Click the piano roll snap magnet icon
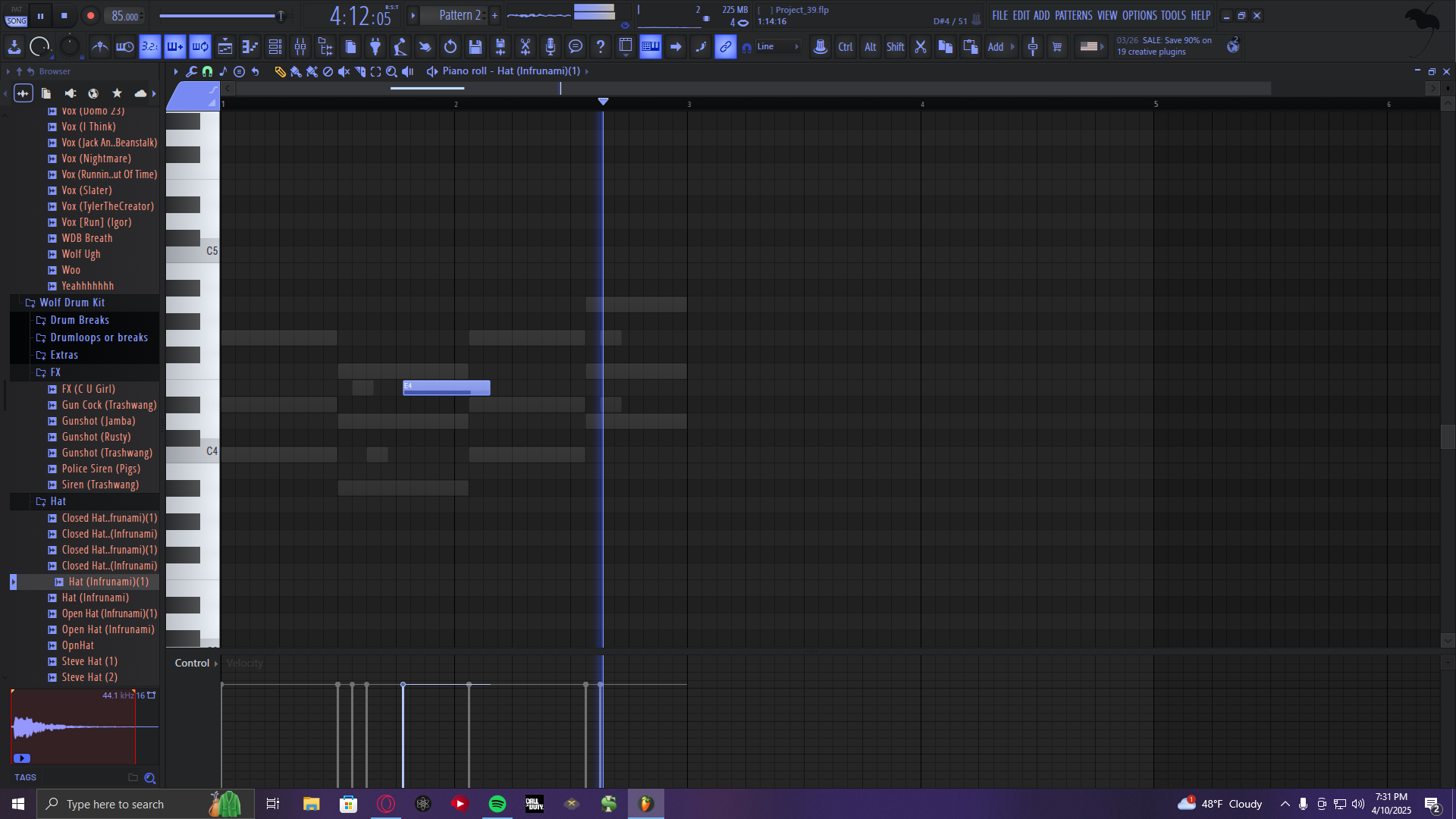 [x=207, y=71]
